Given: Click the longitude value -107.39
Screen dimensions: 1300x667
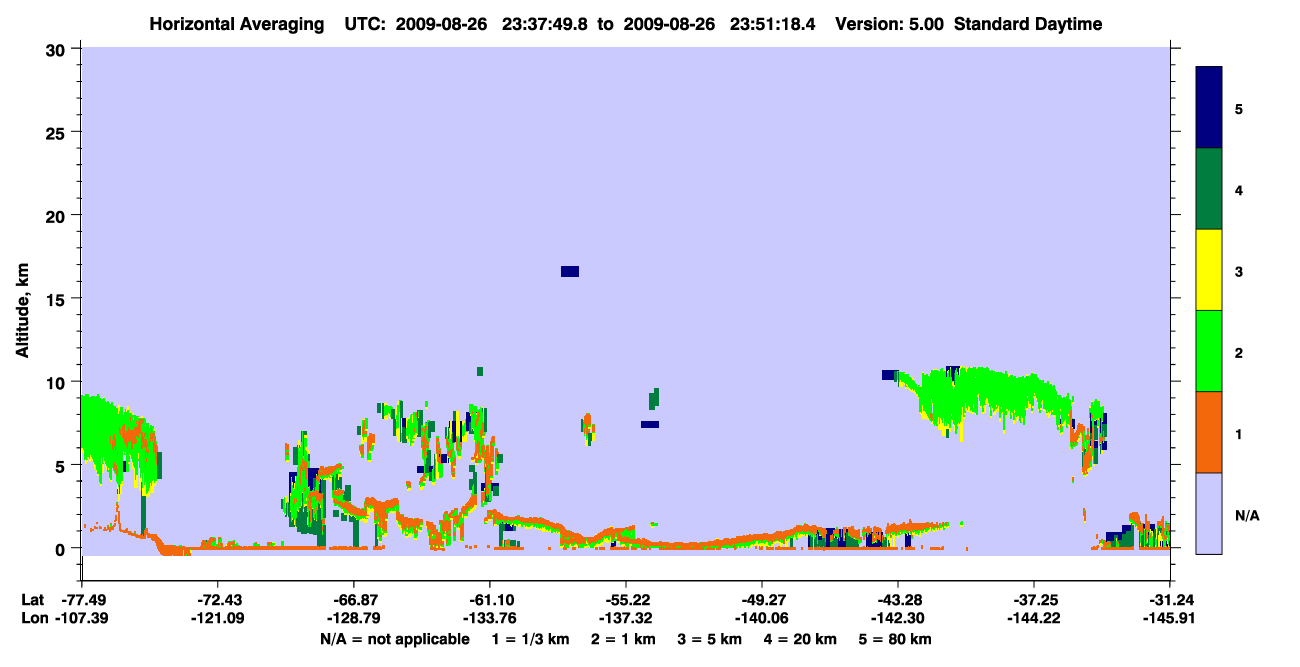Looking at the screenshot, I should point(81,618).
